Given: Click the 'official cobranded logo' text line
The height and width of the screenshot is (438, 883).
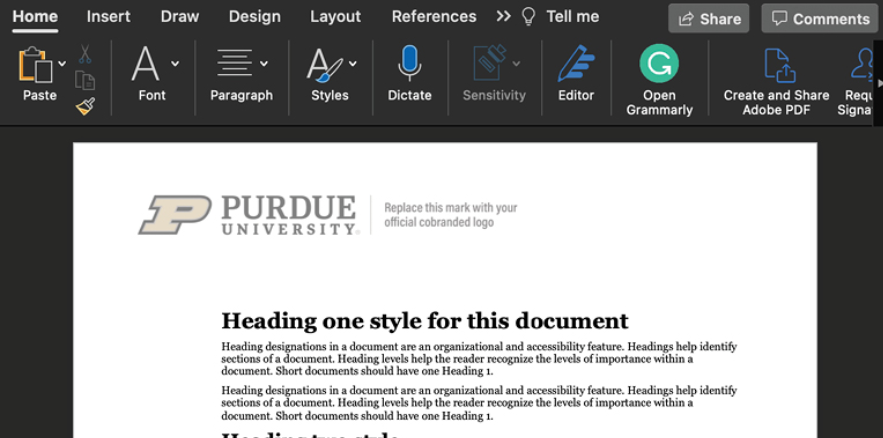Looking at the screenshot, I should click(439, 222).
